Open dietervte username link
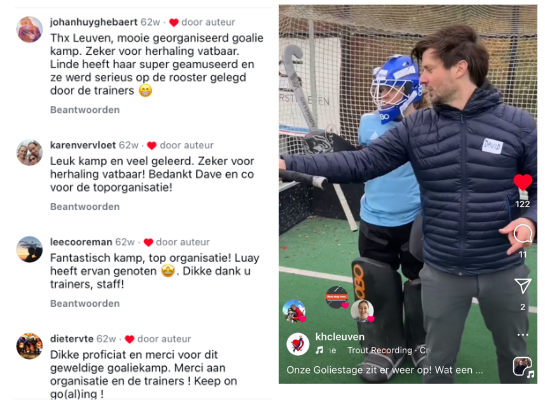Screen dimensions: 545x403 pyautogui.click(x=72, y=339)
